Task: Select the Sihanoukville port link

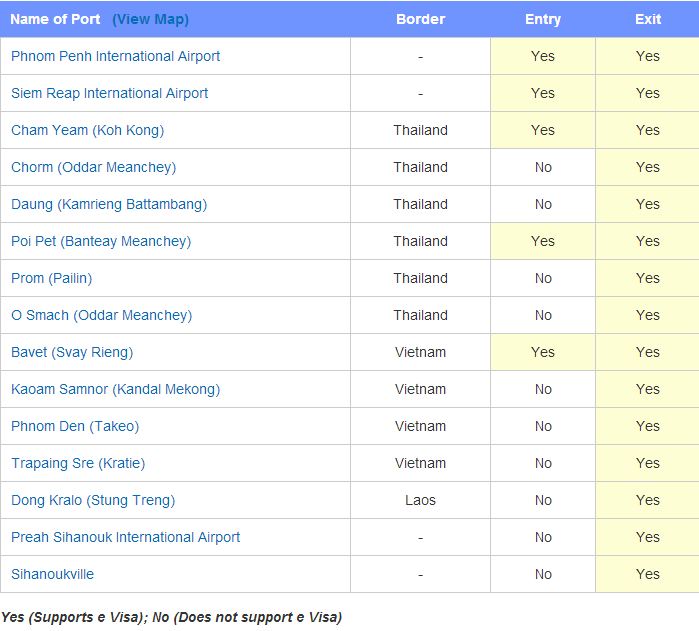Action: pyautogui.click(x=53, y=574)
